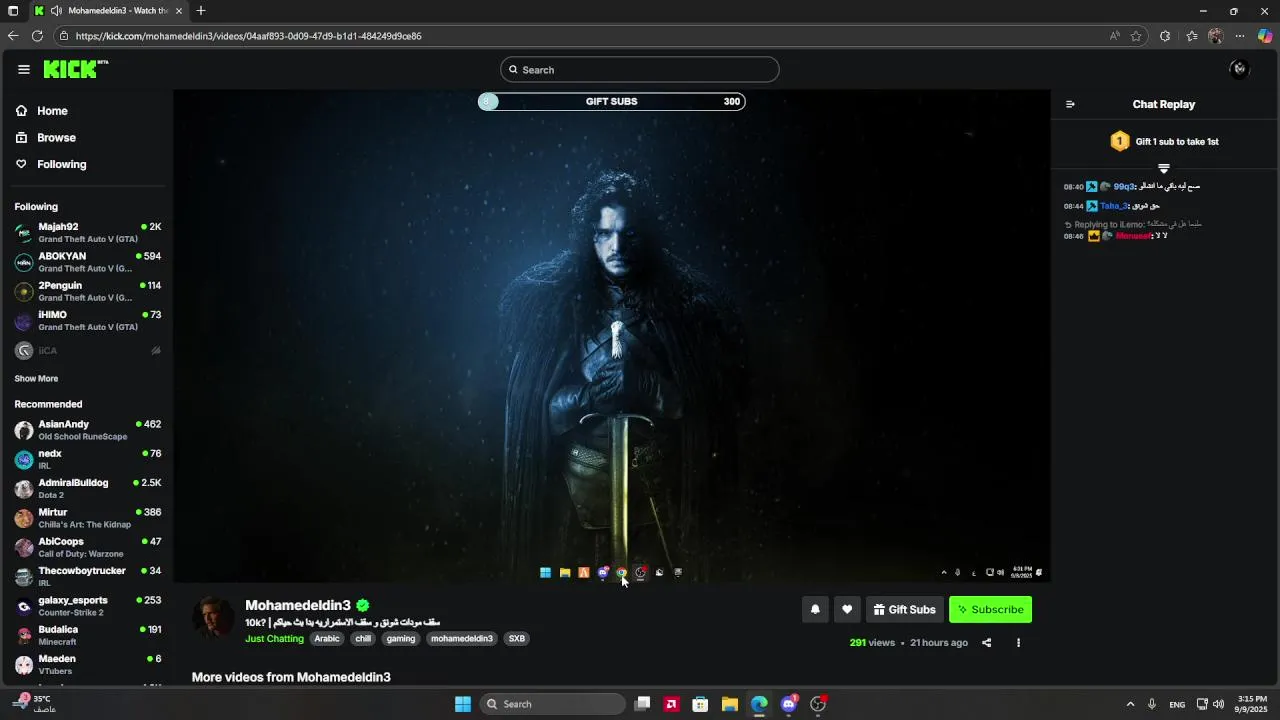Open offline iiCA channel
Image resolution: width=1280 pixels, height=720 pixels.
point(88,351)
